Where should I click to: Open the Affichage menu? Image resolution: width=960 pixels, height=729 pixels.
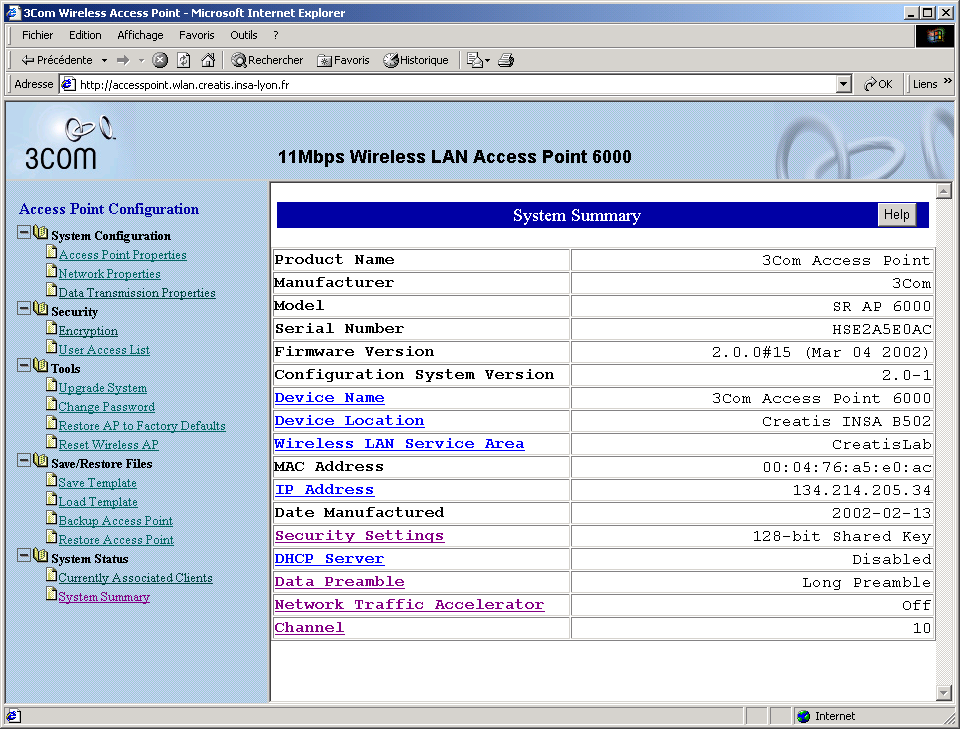tap(140, 35)
